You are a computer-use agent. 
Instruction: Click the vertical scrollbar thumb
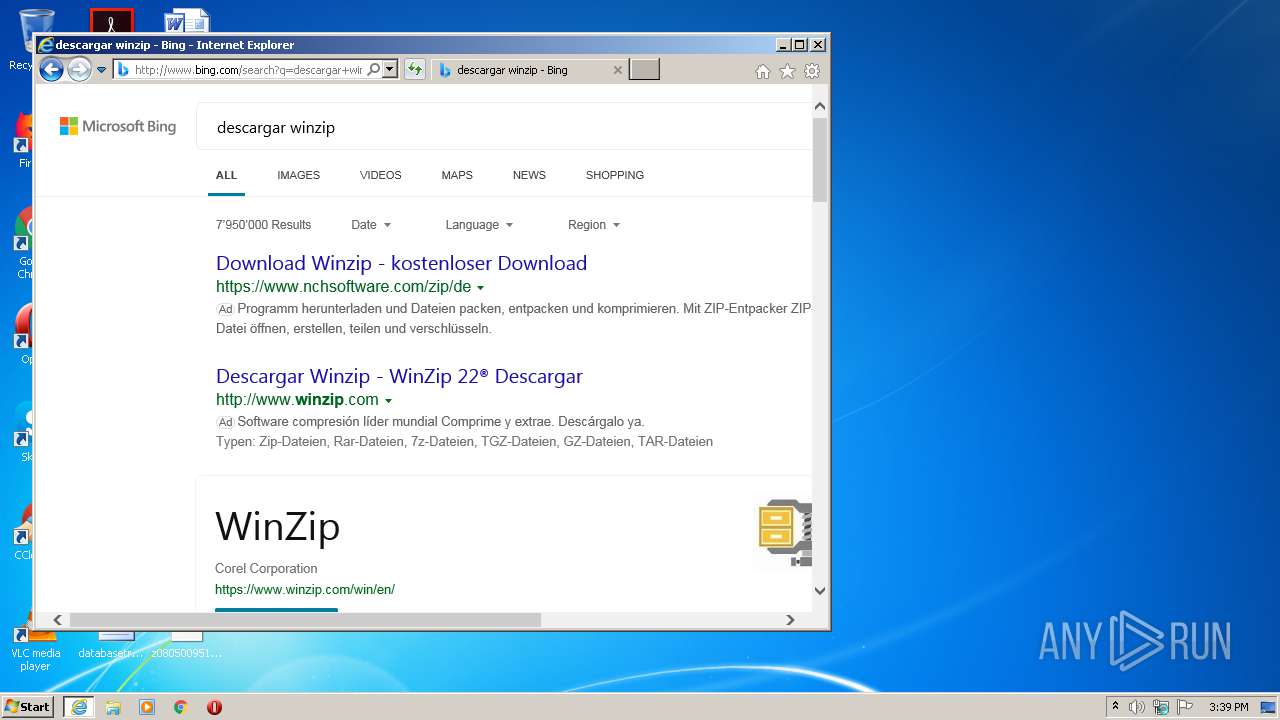(x=820, y=160)
